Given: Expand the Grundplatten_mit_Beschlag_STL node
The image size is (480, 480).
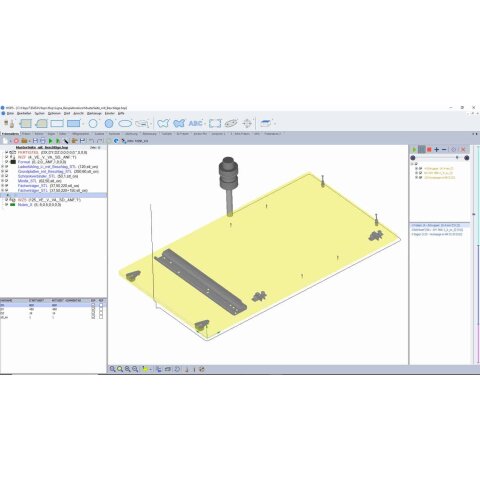Looking at the screenshot, I should (x=2, y=171).
